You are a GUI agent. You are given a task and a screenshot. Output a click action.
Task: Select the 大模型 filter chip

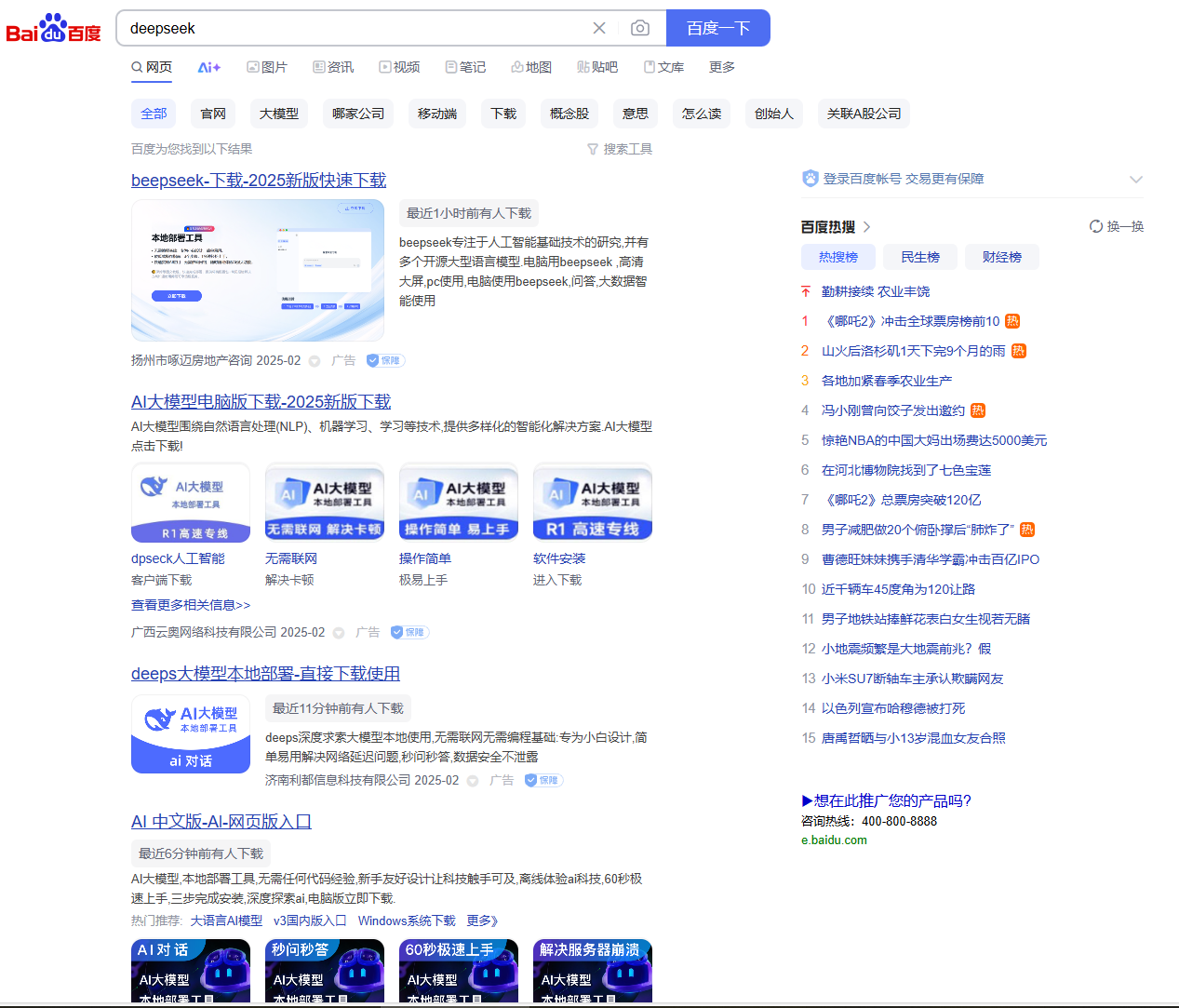coord(279,114)
